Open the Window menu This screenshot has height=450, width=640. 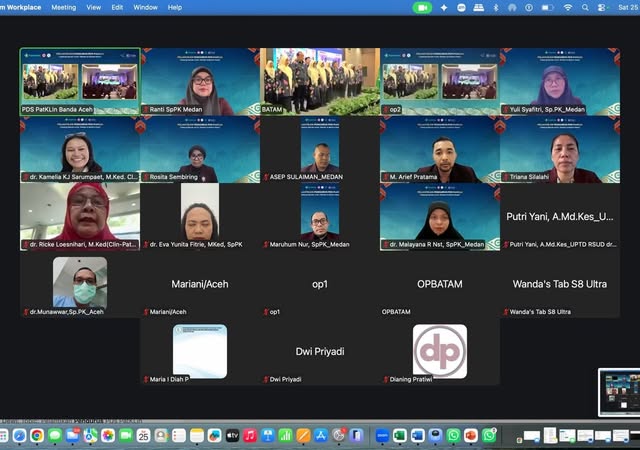pyautogui.click(x=145, y=7)
